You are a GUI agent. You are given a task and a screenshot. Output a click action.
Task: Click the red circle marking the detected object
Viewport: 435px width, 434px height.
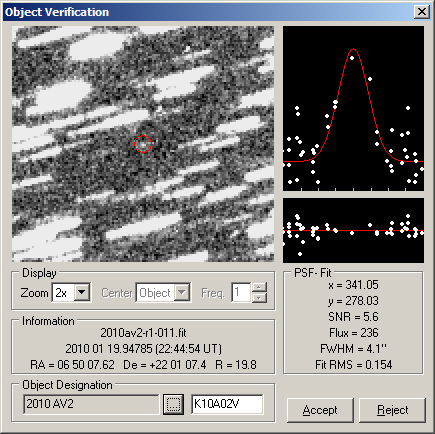[x=143, y=144]
